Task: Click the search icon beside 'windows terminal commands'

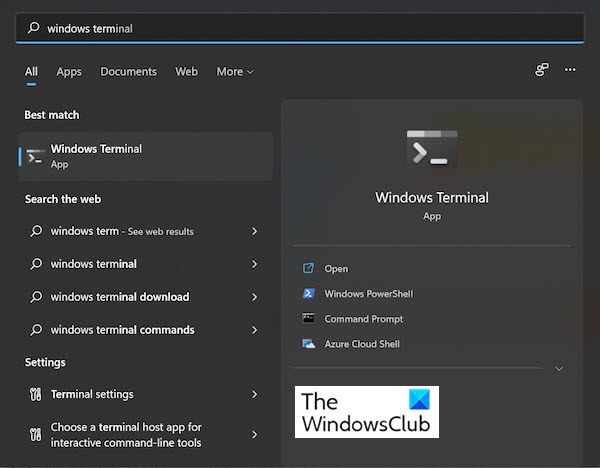Action: (36, 330)
